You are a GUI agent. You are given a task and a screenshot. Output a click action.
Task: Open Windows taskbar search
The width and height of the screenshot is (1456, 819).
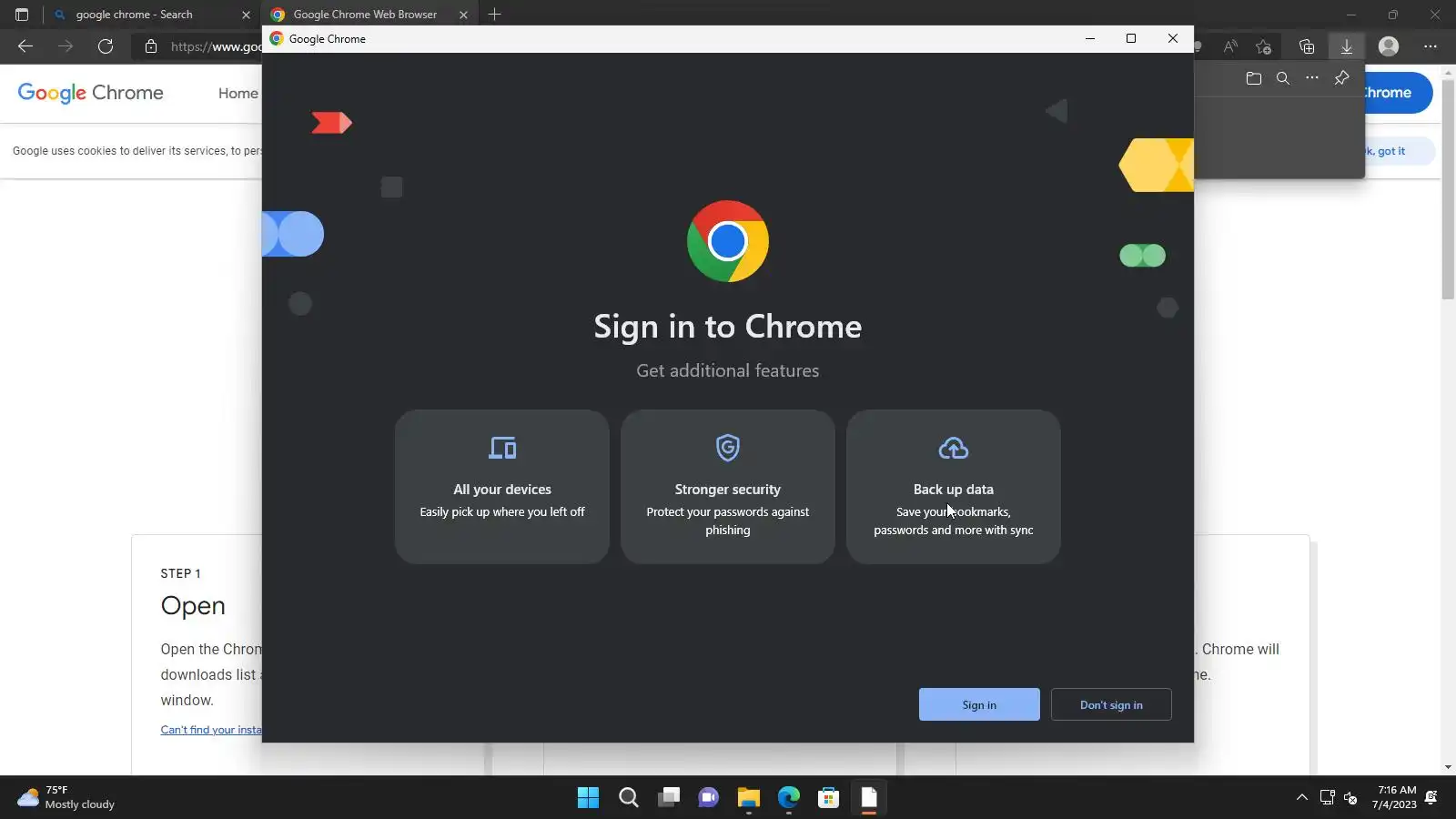629,798
